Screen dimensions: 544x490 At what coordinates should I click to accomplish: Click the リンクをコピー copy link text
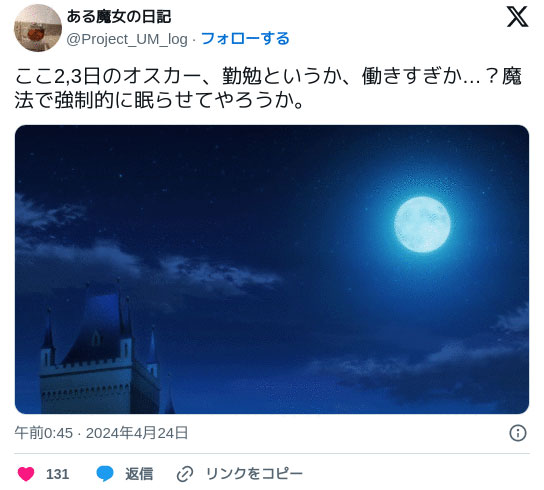pos(254,474)
